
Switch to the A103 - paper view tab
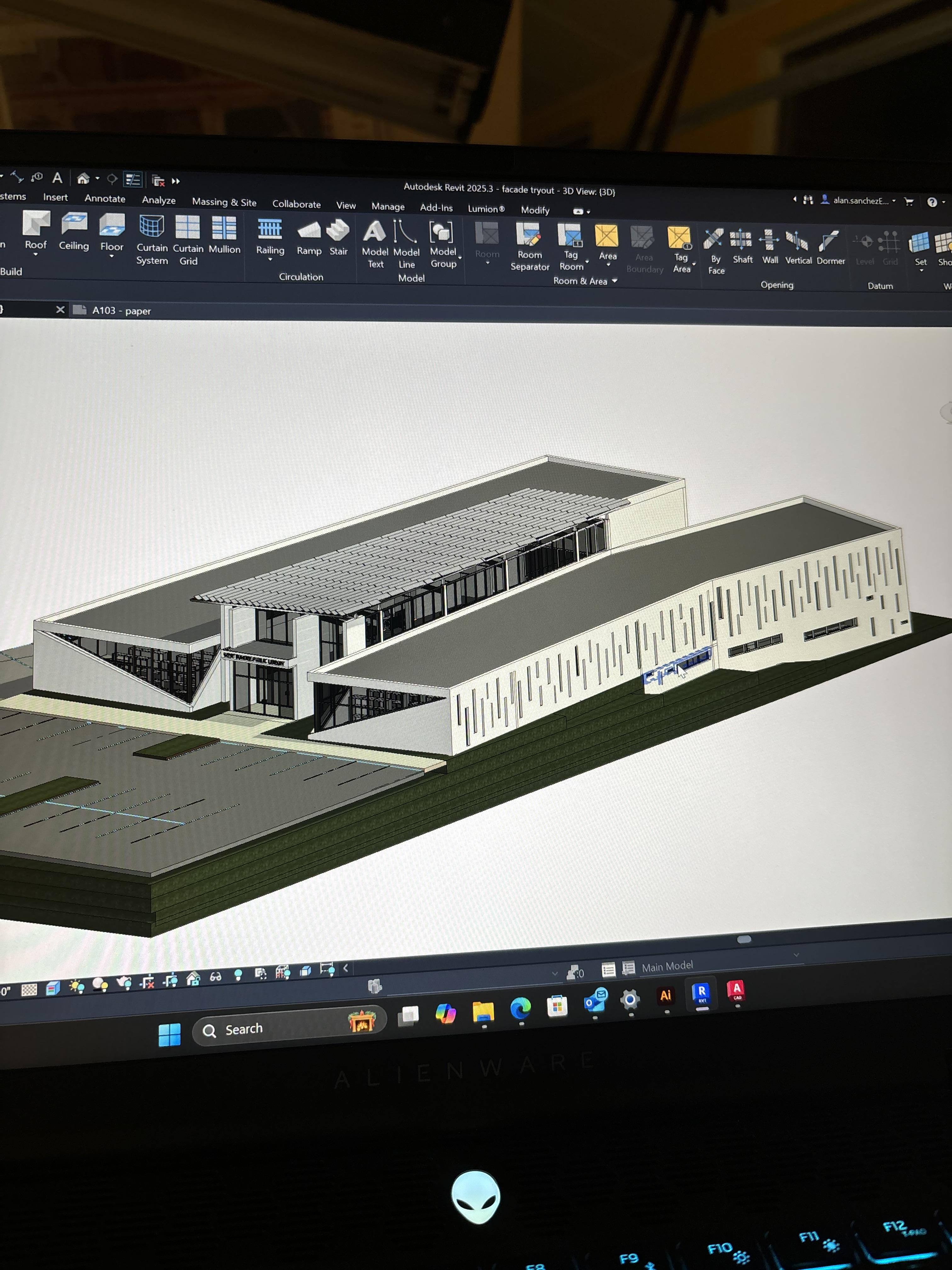(121, 311)
